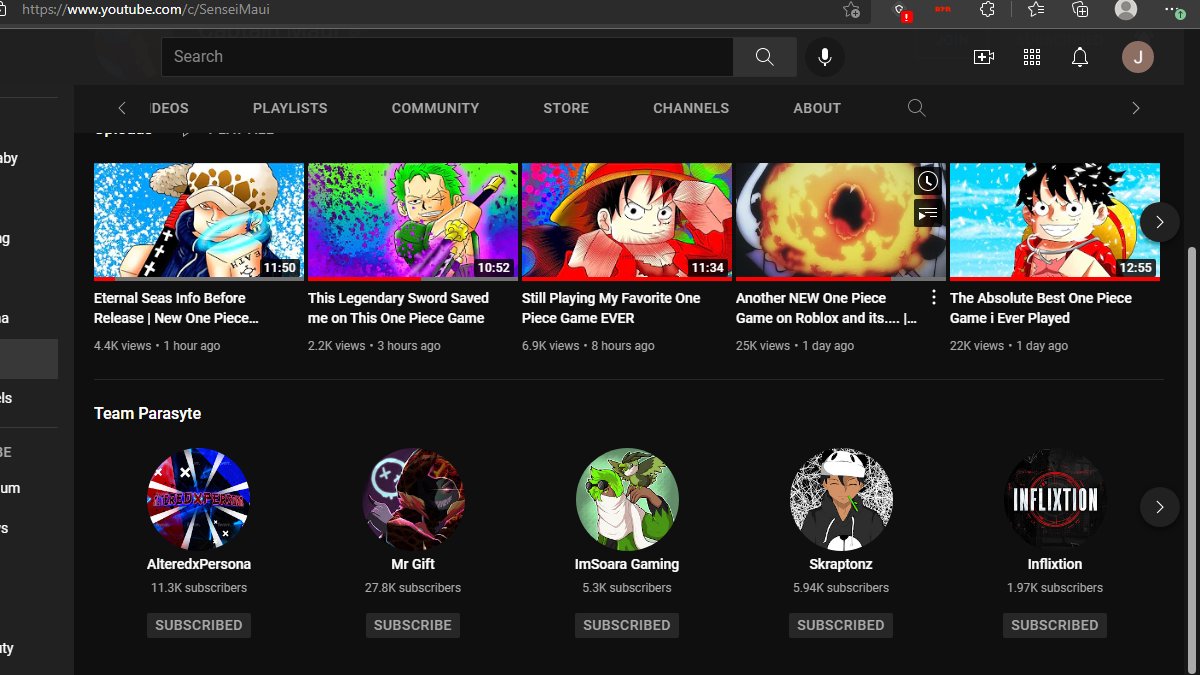Add the fire video to queue
1200x675 pixels.
pyautogui.click(x=928, y=212)
